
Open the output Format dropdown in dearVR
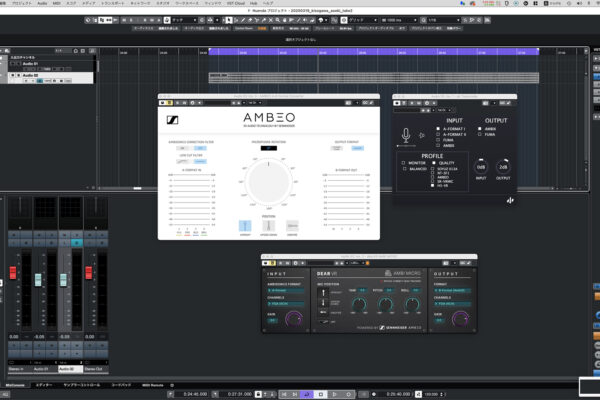452,291
